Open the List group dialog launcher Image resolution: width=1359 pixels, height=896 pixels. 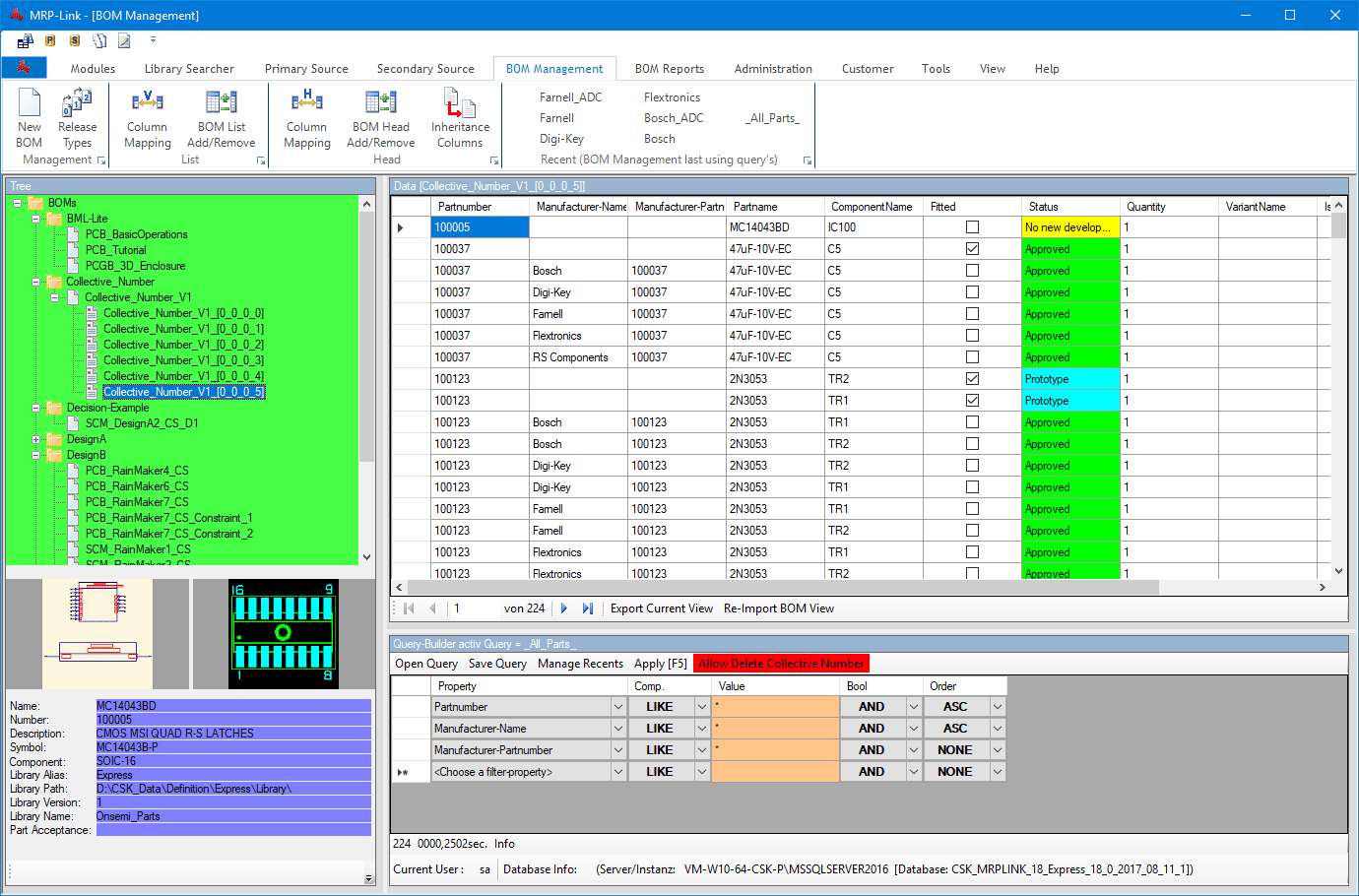point(261,160)
